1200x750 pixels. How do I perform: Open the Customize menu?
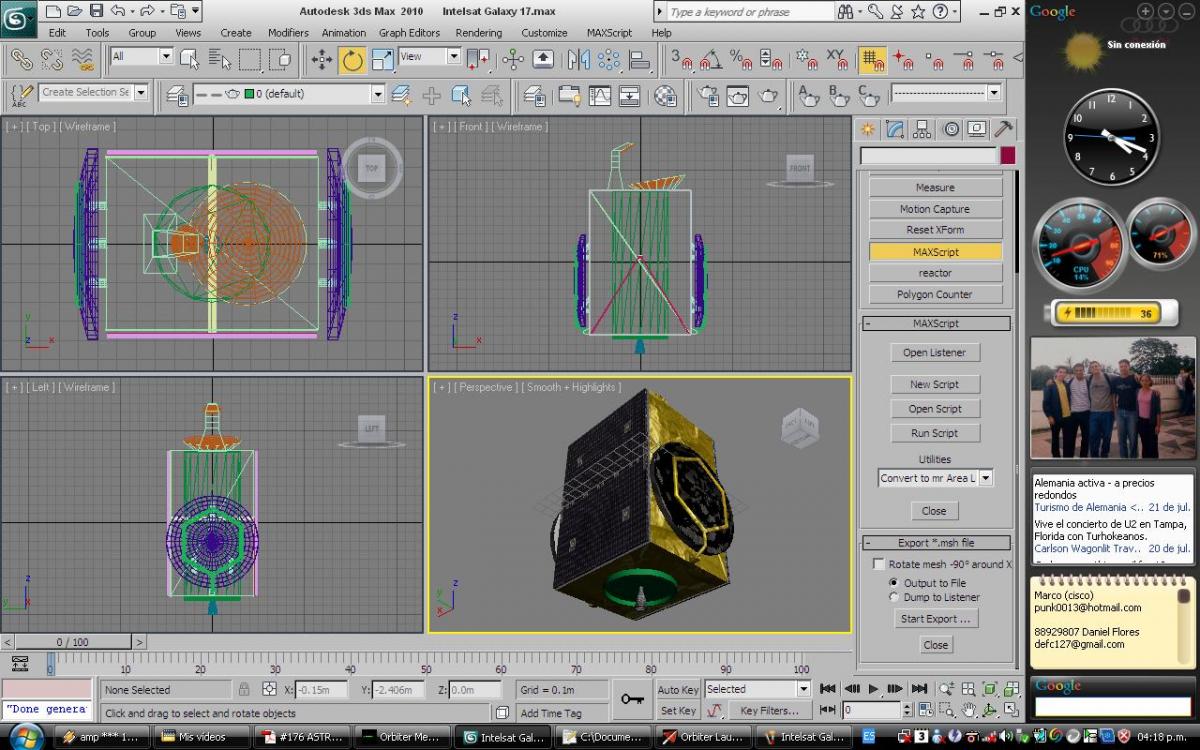pyautogui.click(x=544, y=33)
